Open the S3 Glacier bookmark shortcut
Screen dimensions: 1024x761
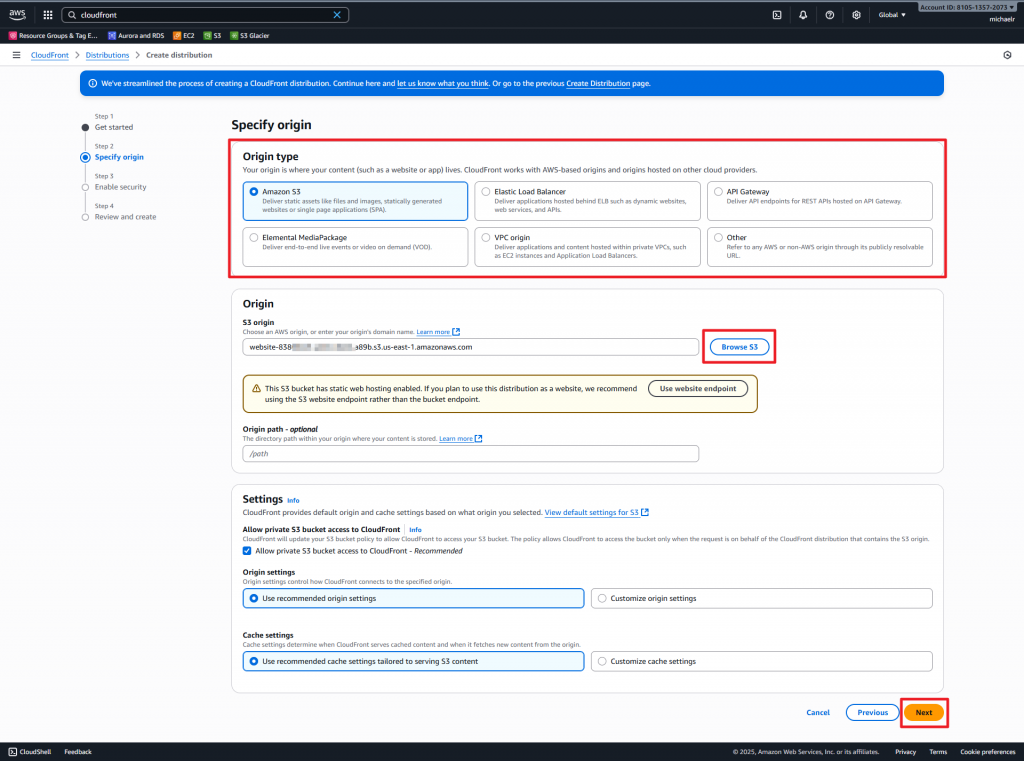(x=249, y=35)
